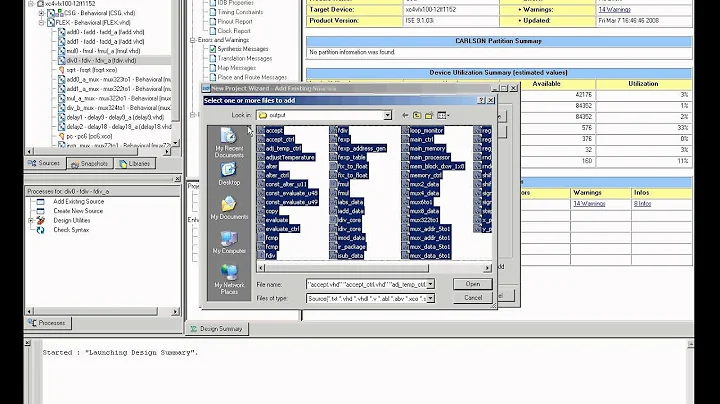Open My Documents in the places bar

pyautogui.click(x=229, y=208)
